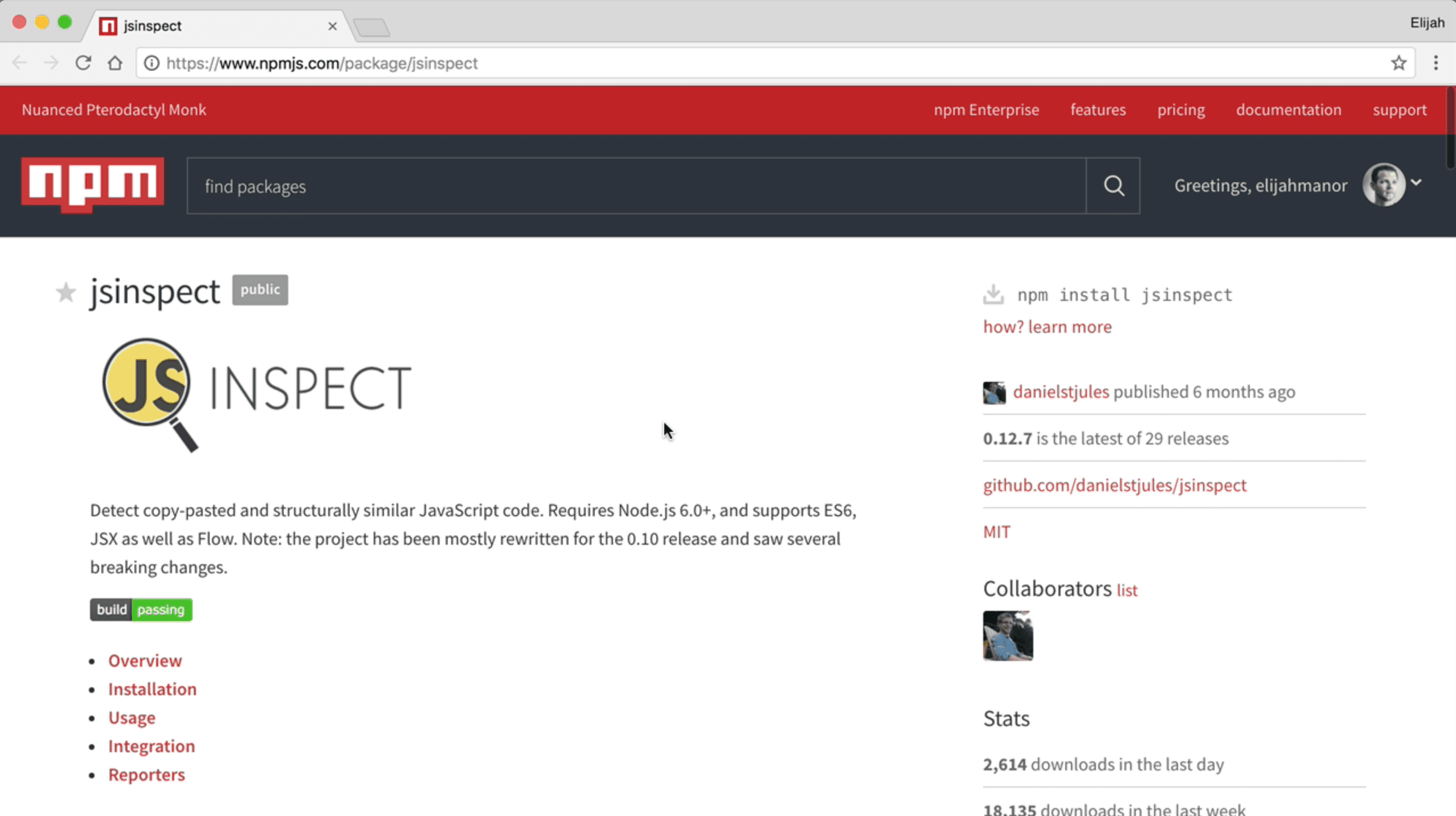Click the star/bookmark icon next to jsinspect
This screenshot has width=1456, height=816.
(x=65, y=292)
